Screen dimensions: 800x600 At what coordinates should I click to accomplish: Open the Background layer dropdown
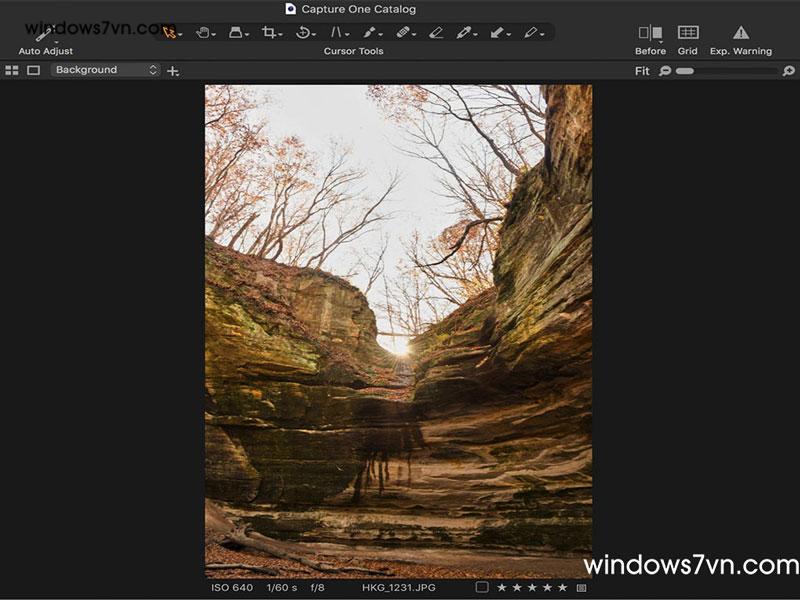[105, 70]
